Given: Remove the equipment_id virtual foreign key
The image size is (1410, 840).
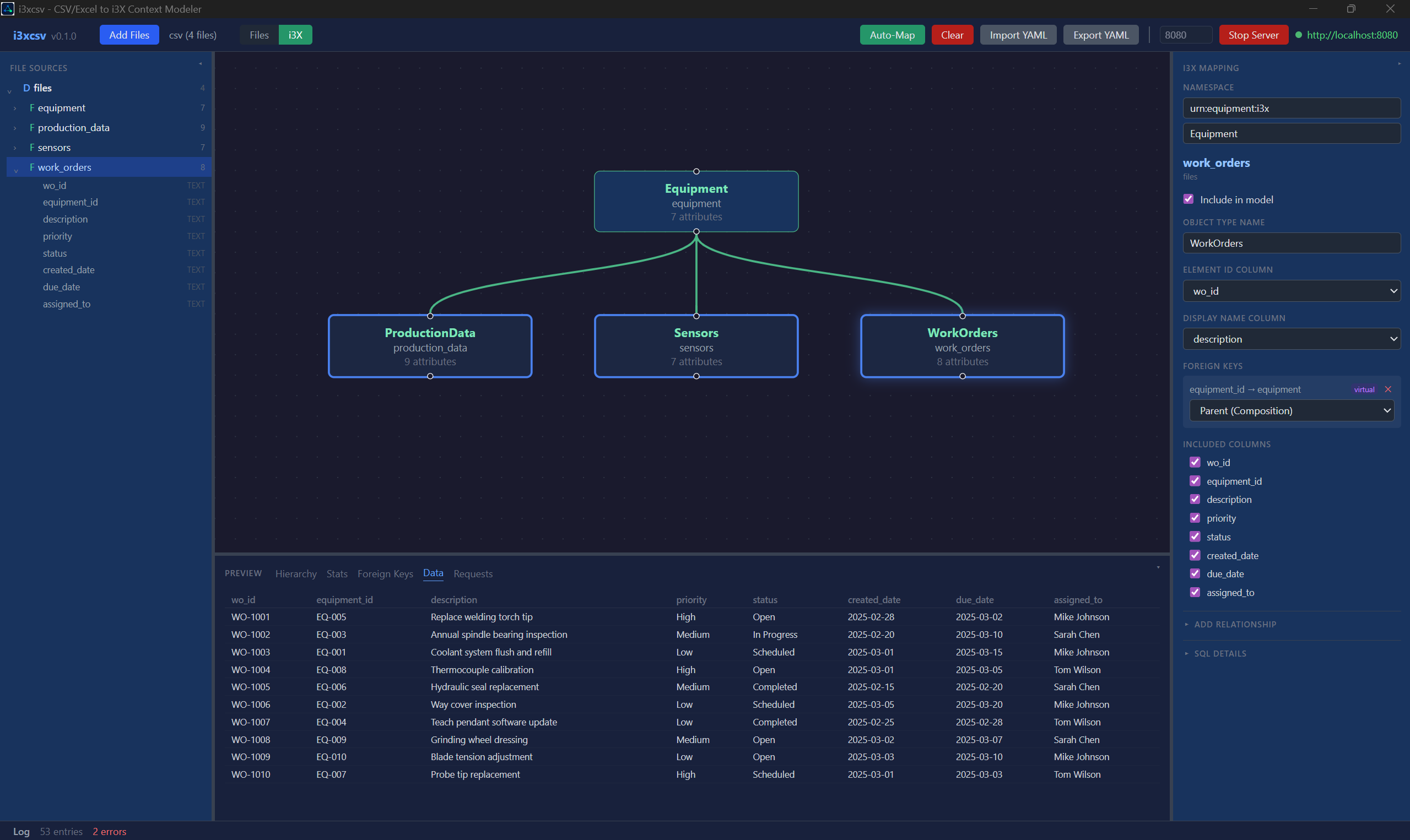Looking at the screenshot, I should pyautogui.click(x=1388, y=389).
